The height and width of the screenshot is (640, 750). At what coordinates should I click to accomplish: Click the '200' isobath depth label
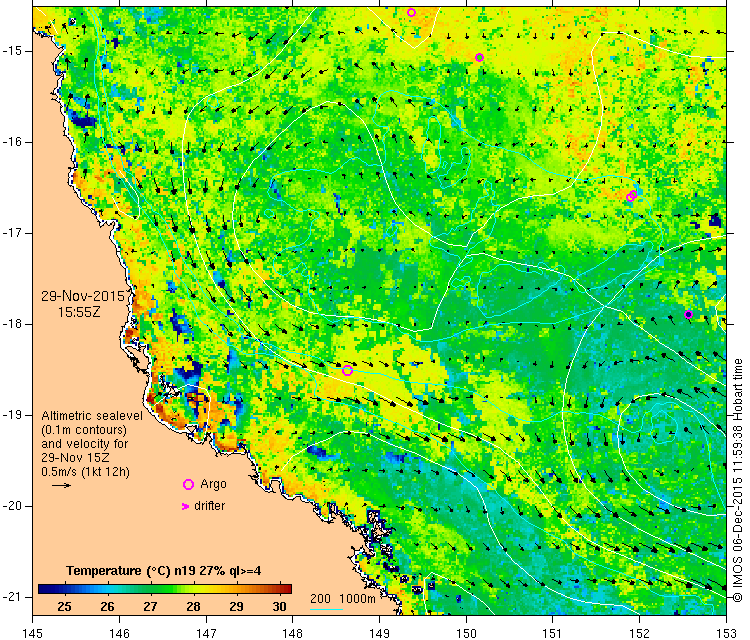click(320, 598)
